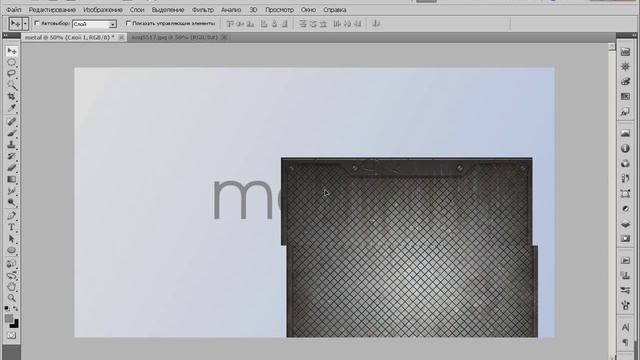This screenshot has width=640, height=360.
Task: Distribute left edges of layers
Action: click(337, 24)
